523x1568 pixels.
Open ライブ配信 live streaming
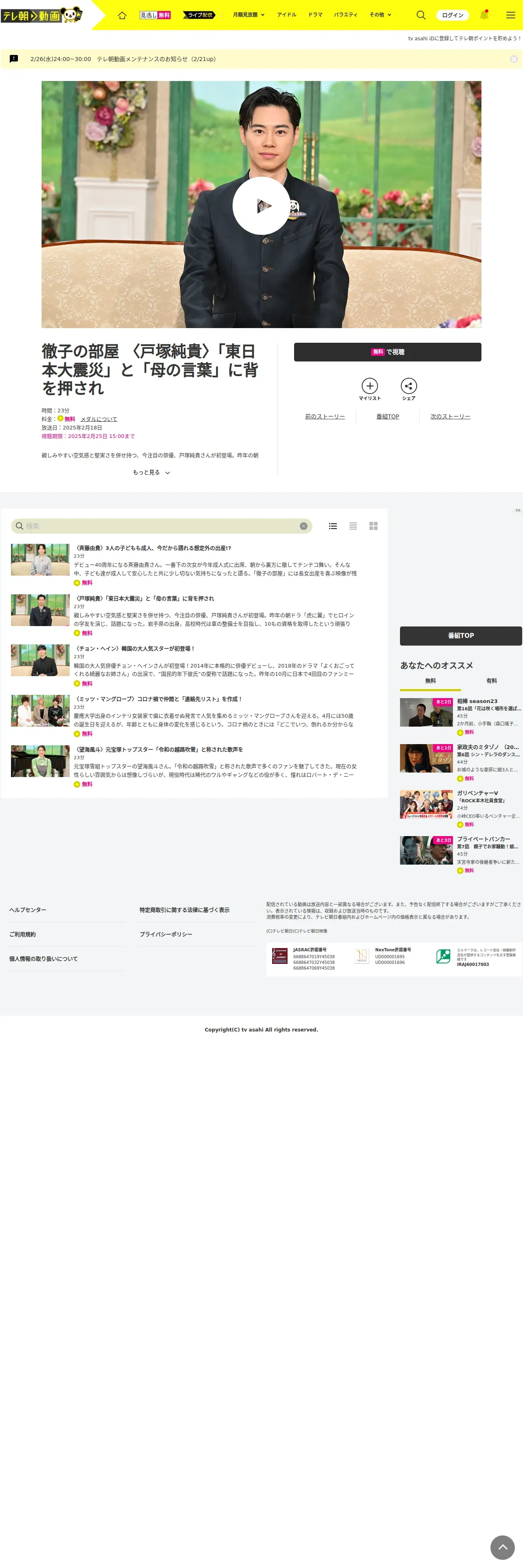[199, 15]
